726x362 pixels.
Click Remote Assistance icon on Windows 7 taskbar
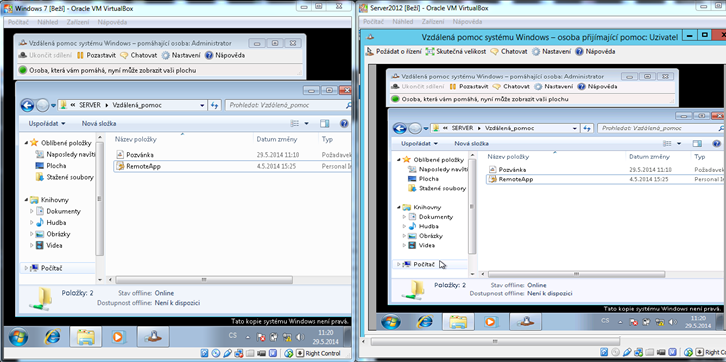(x=153, y=337)
